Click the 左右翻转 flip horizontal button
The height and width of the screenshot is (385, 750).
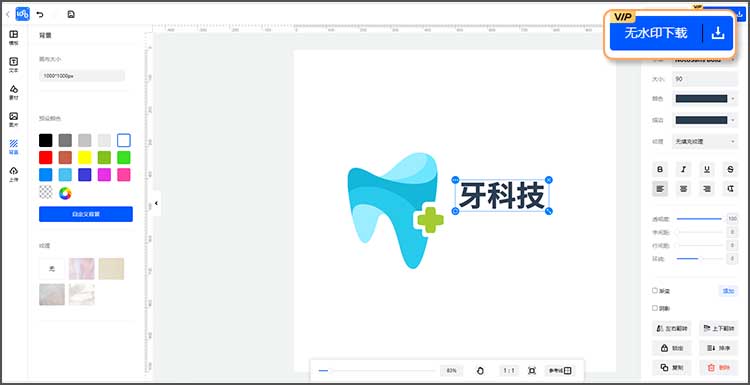click(672, 329)
